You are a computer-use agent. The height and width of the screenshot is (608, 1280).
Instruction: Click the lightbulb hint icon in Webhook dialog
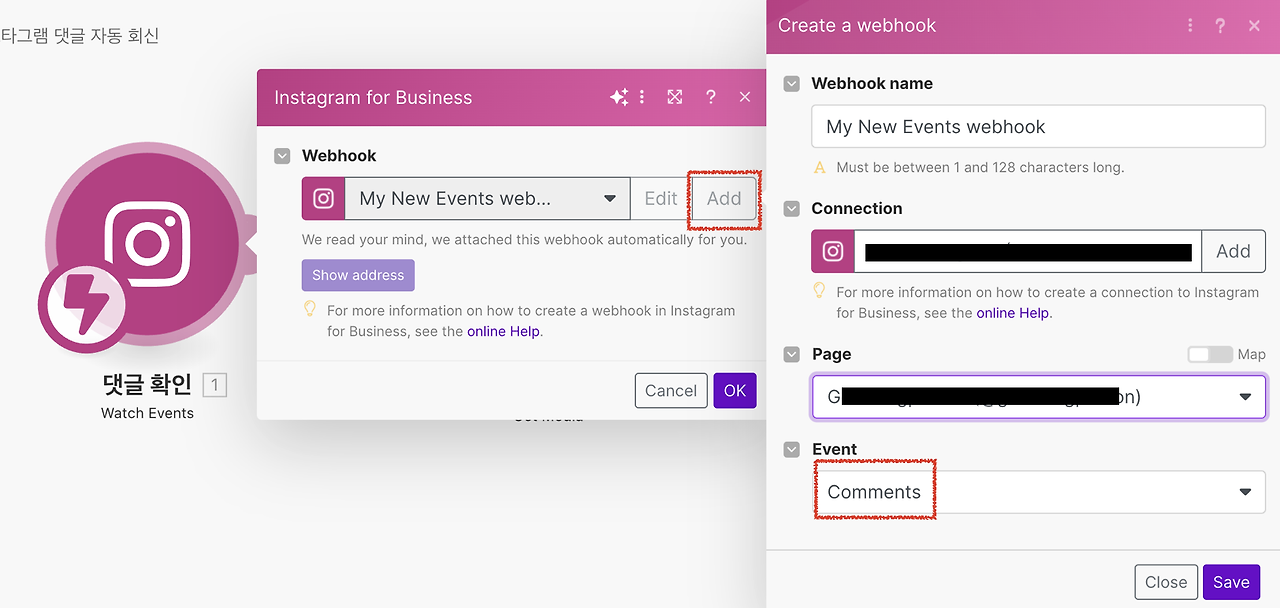tap(310, 309)
